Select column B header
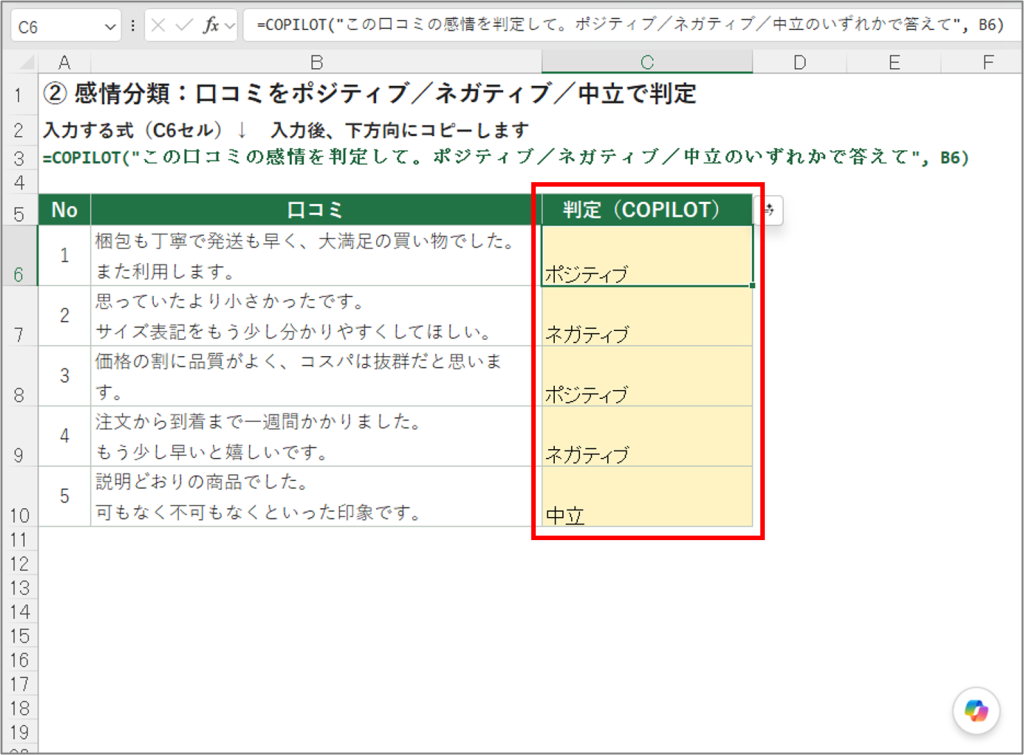This screenshot has width=1024, height=755. 316,62
